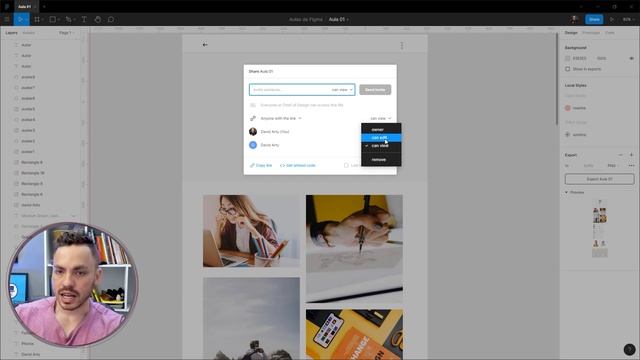Click the Copy link link

[261, 165]
